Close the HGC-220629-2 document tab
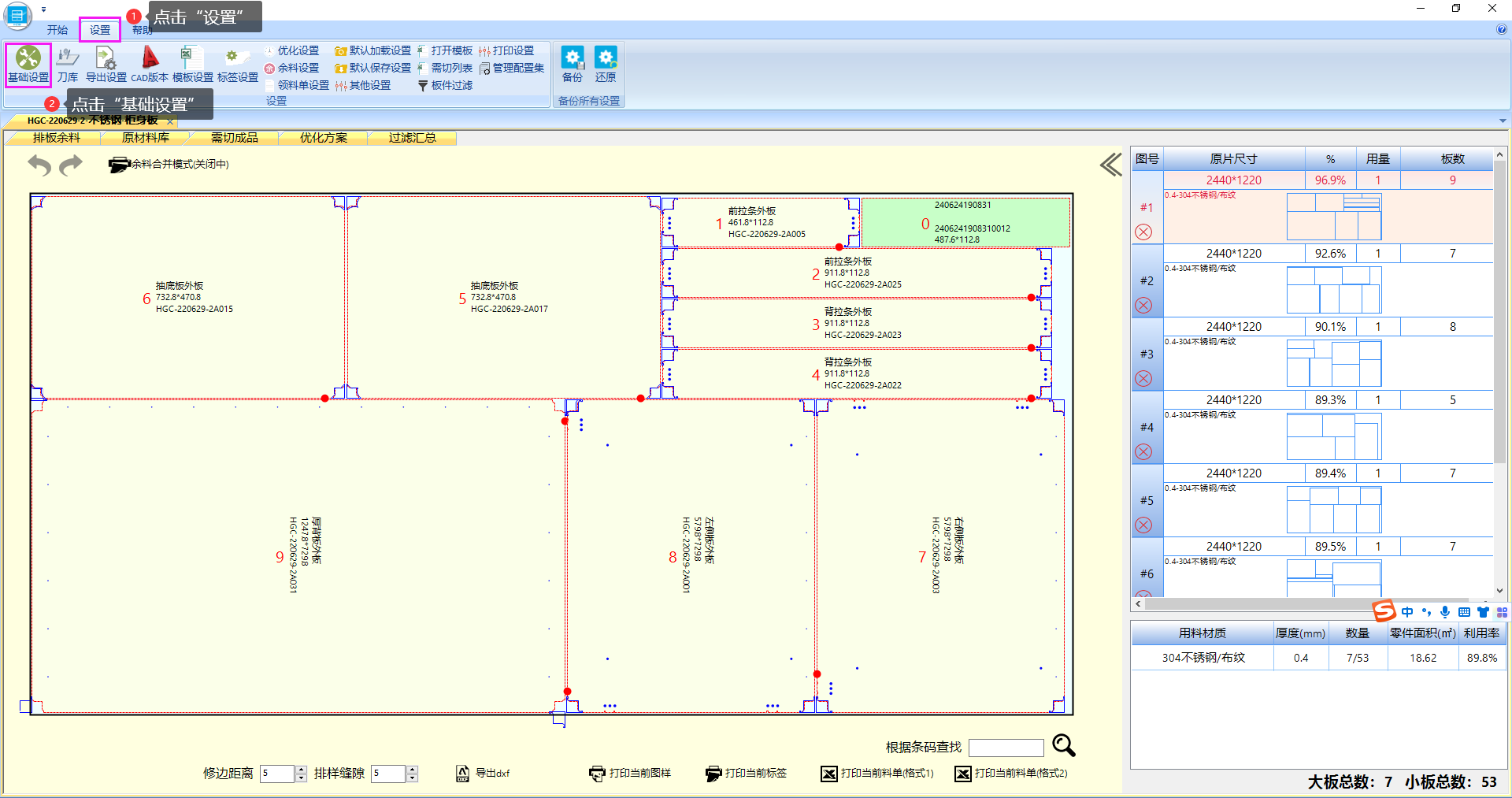 [170, 121]
